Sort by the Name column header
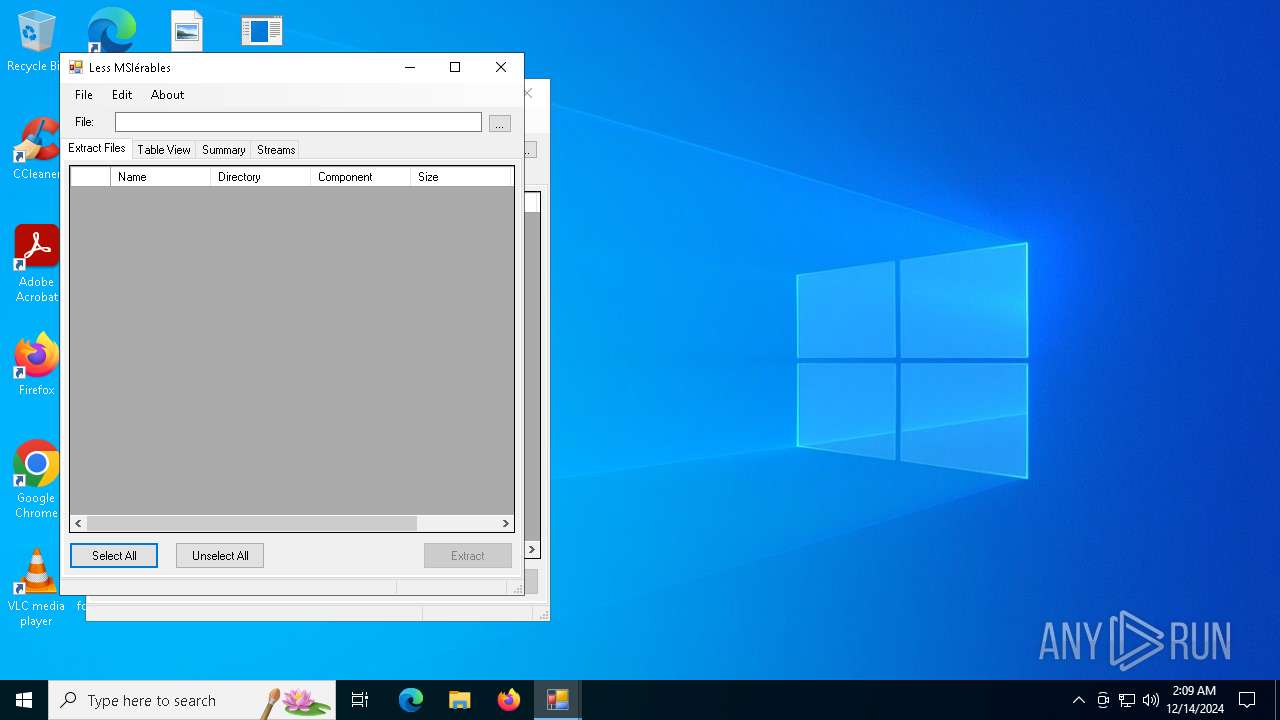 (x=160, y=177)
